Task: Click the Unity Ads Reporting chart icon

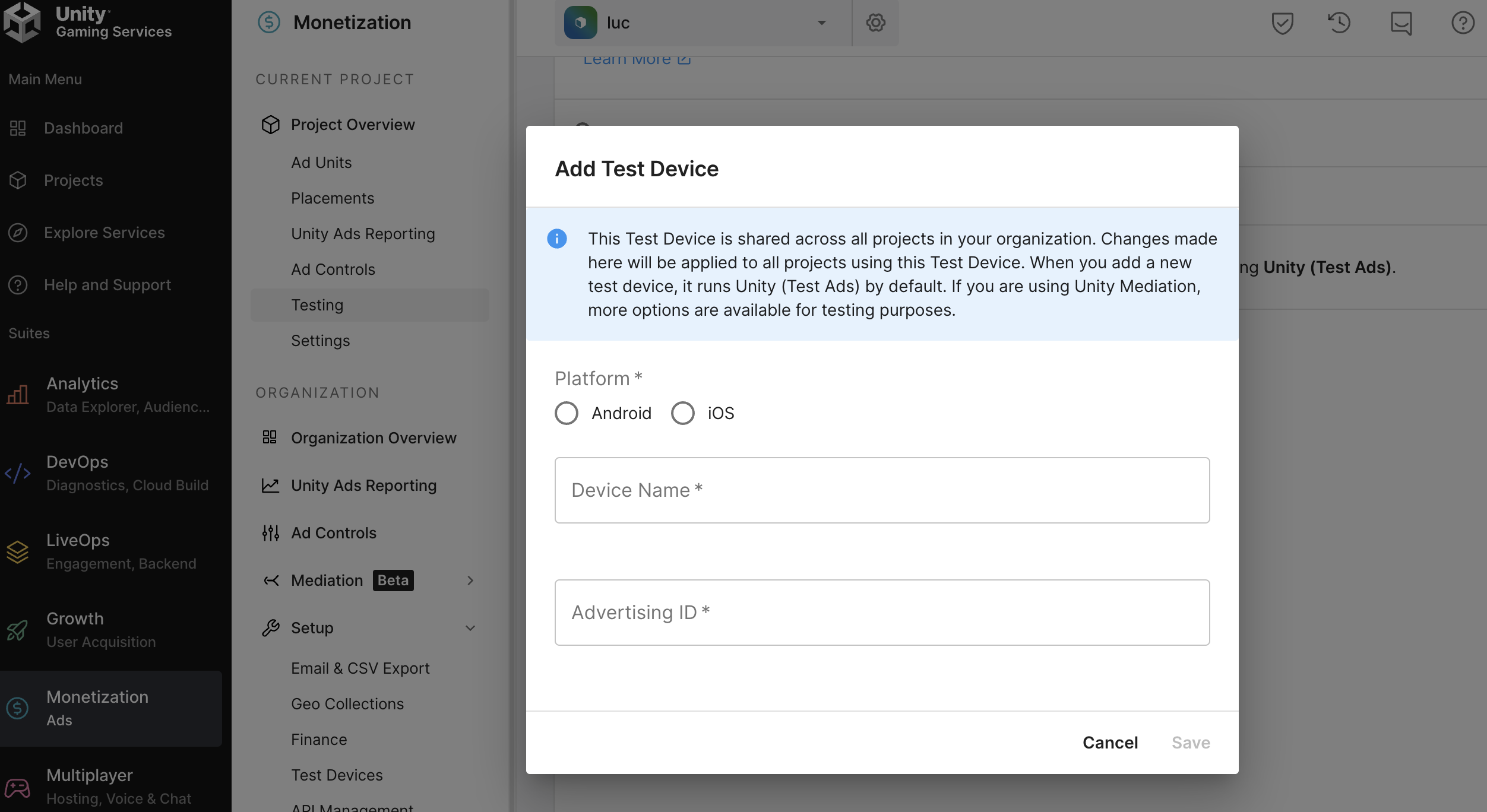Action: (271, 486)
